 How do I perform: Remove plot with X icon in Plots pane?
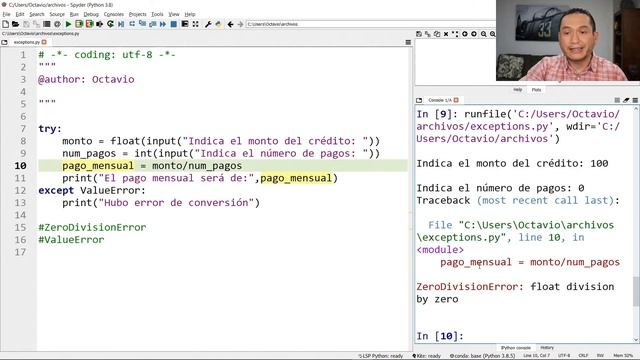pyautogui.click(x=446, y=34)
